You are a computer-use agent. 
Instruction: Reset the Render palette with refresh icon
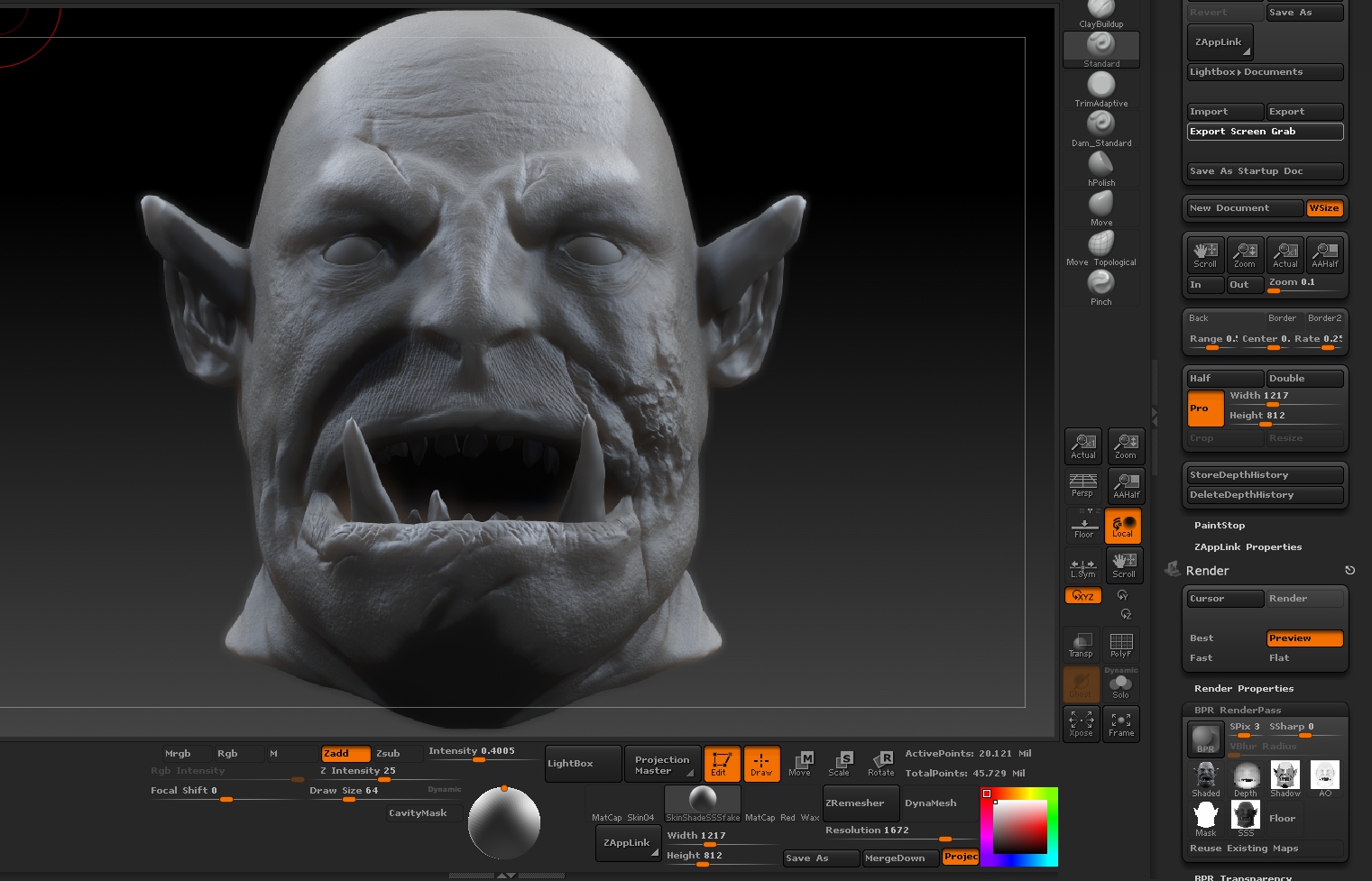point(1349,570)
